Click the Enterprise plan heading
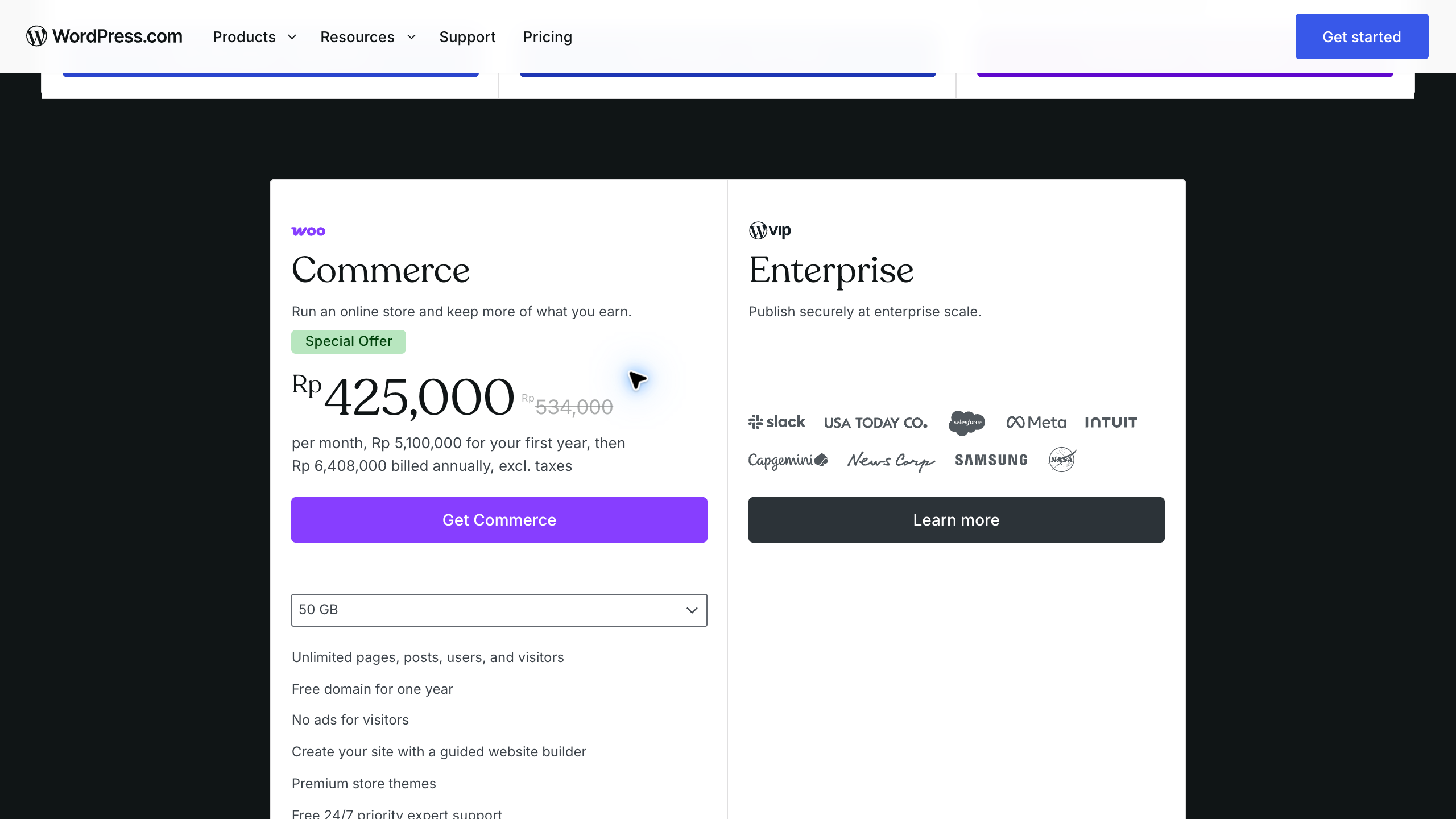The width and height of the screenshot is (1456, 819). click(831, 271)
